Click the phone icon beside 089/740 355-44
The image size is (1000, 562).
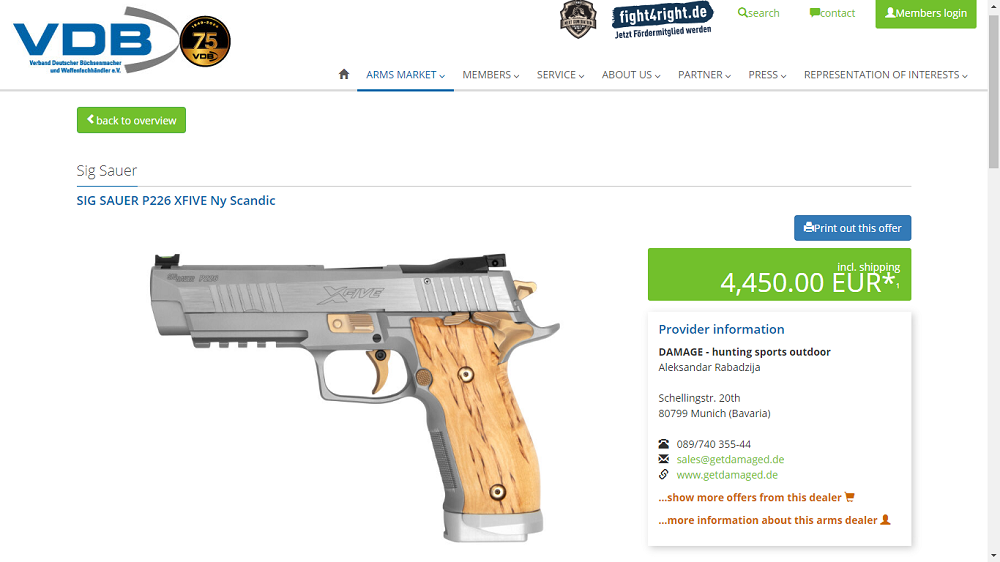click(664, 444)
